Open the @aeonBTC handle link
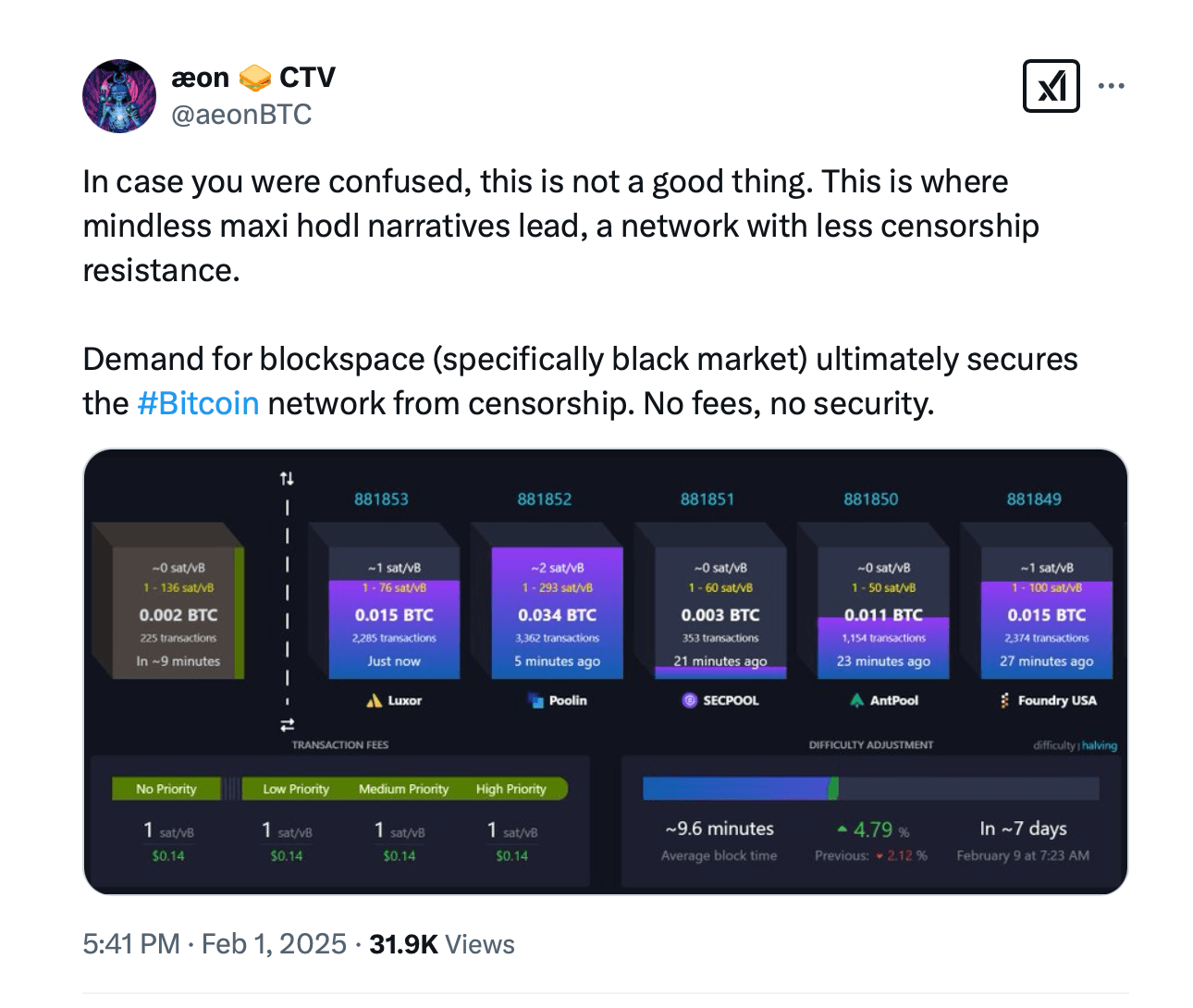Viewport: 1193px width, 1008px height. [241, 115]
